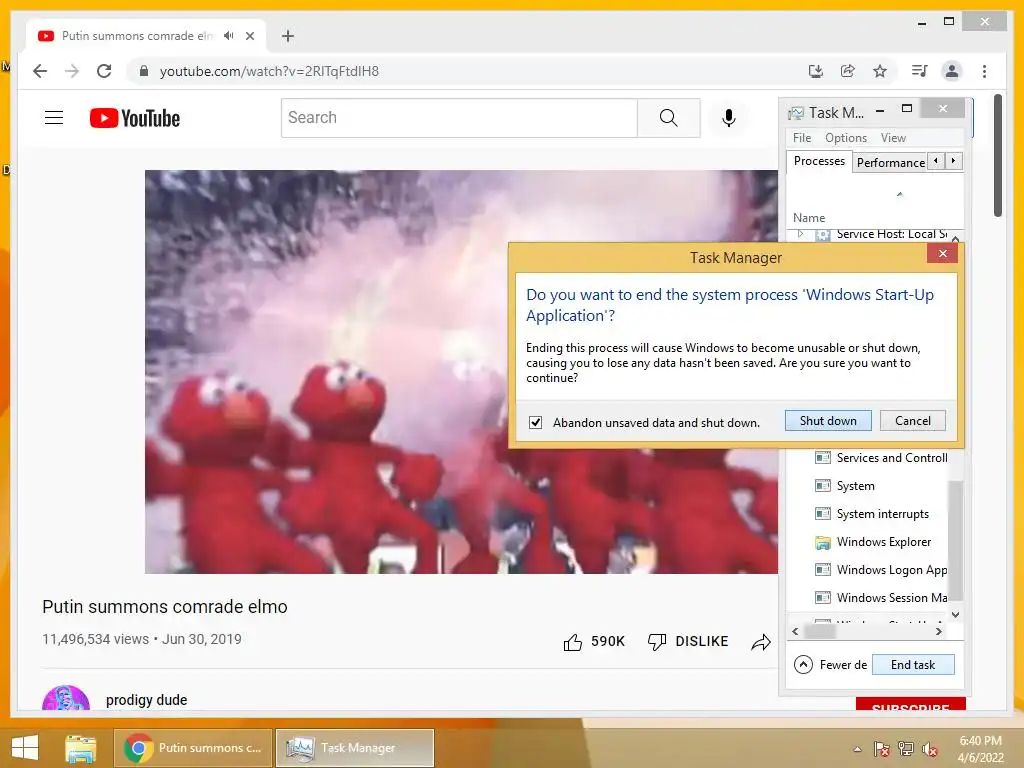Share the video using the arrow icon
1024x768 pixels.
point(761,642)
